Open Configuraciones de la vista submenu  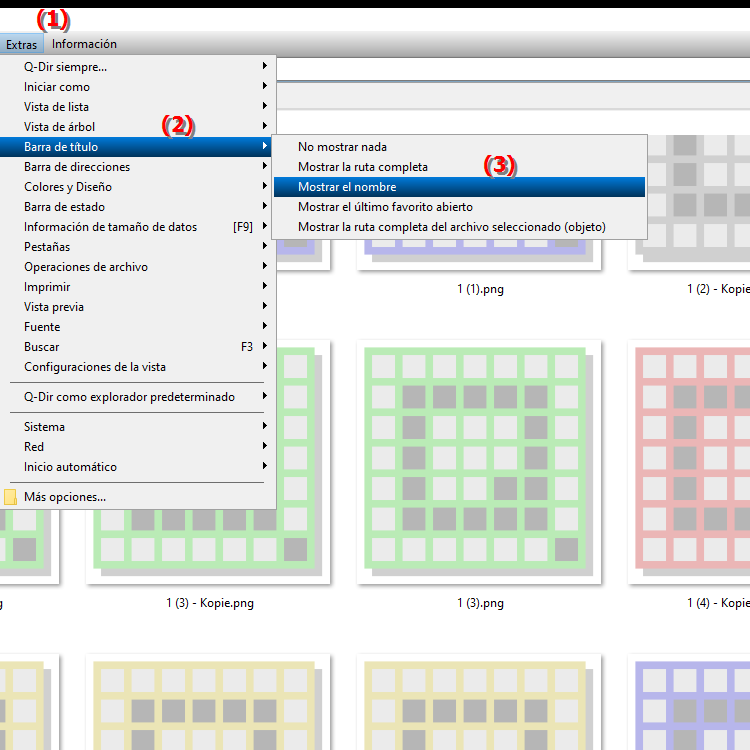point(138,367)
